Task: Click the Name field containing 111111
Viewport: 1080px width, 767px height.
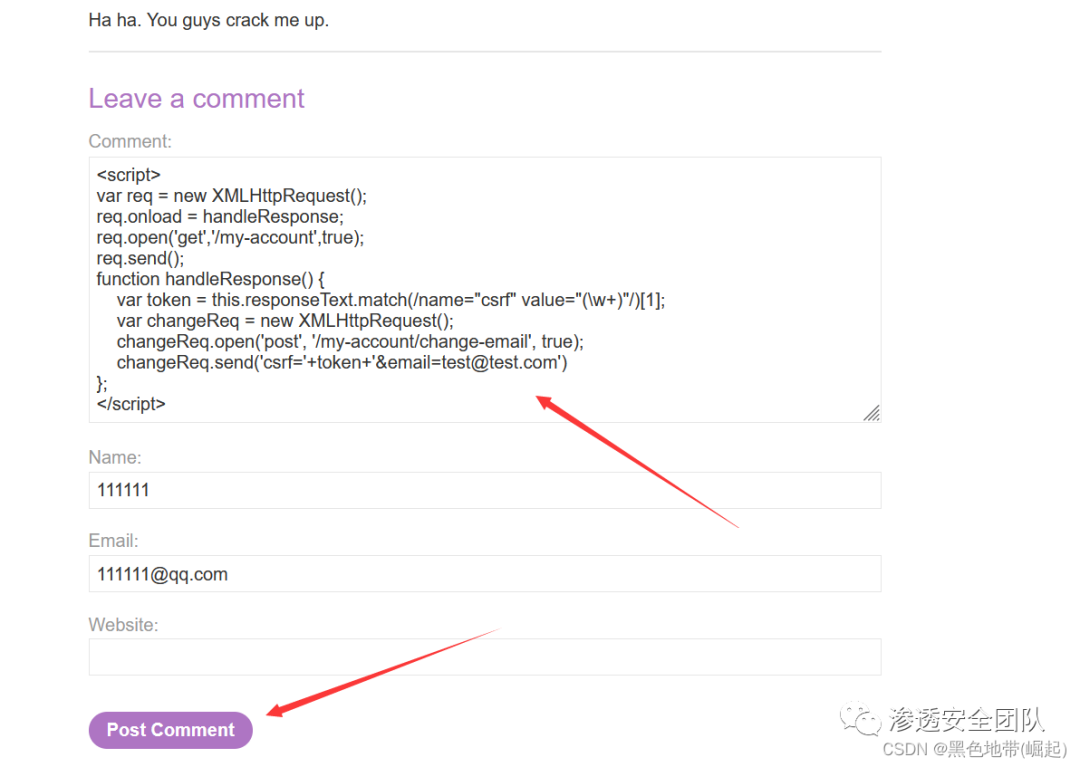Action: [485, 490]
